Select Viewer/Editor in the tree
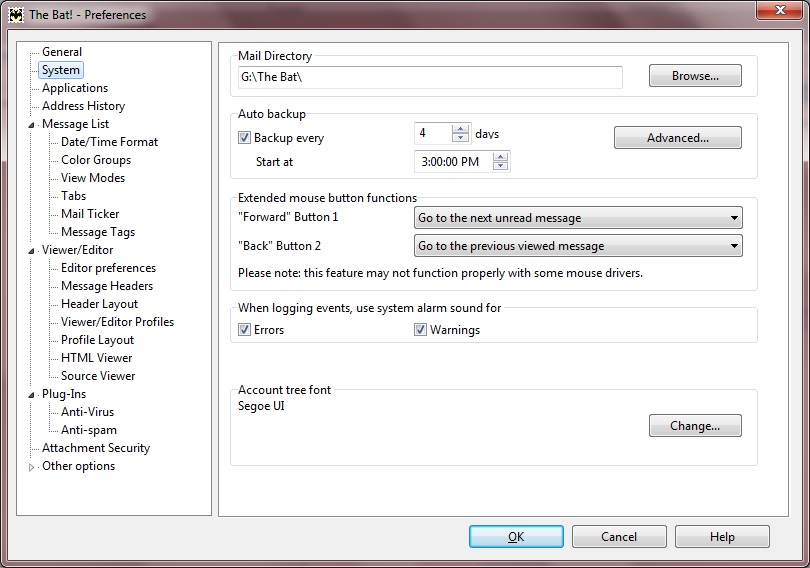The image size is (810, 568). [77, 250]
